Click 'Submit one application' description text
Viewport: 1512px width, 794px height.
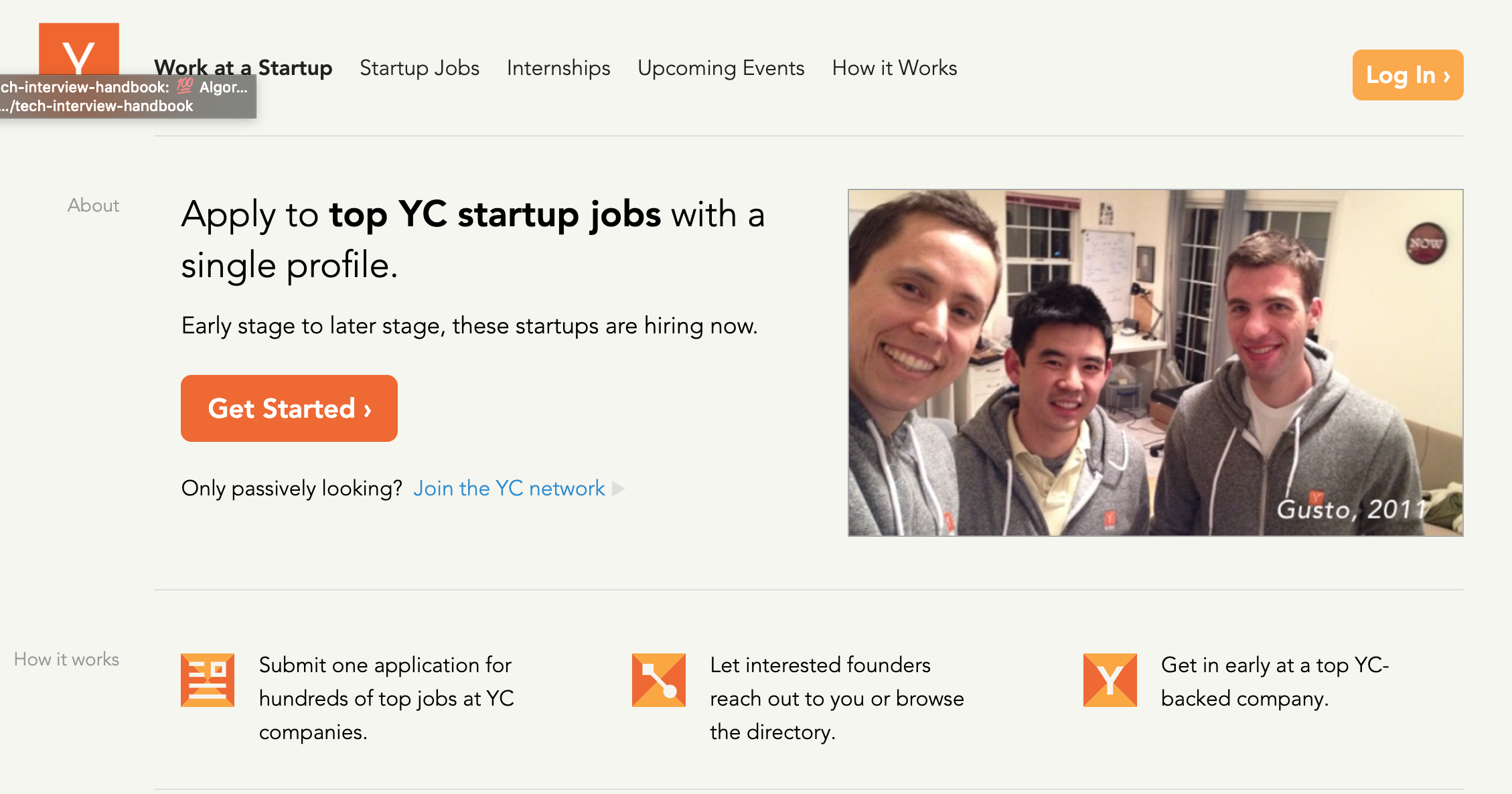tap(386, 698)
